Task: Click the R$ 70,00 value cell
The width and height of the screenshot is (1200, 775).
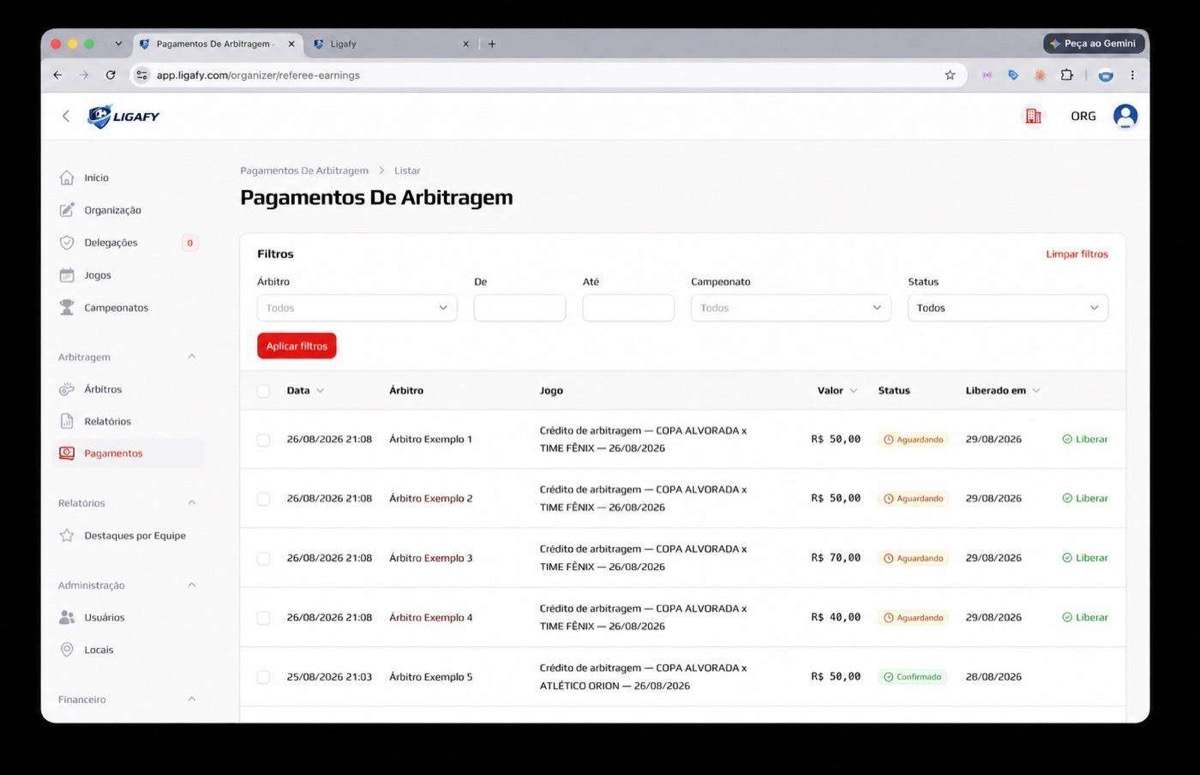Action: pos(836,558)
